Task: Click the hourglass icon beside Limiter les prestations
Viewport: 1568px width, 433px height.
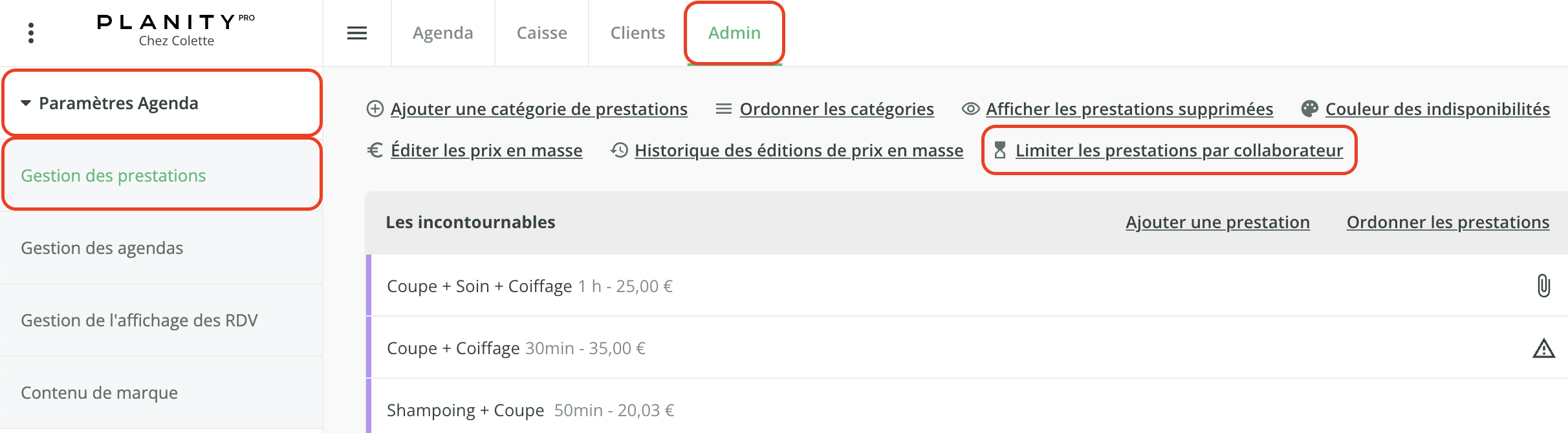Action: (x=1000, y=150)
